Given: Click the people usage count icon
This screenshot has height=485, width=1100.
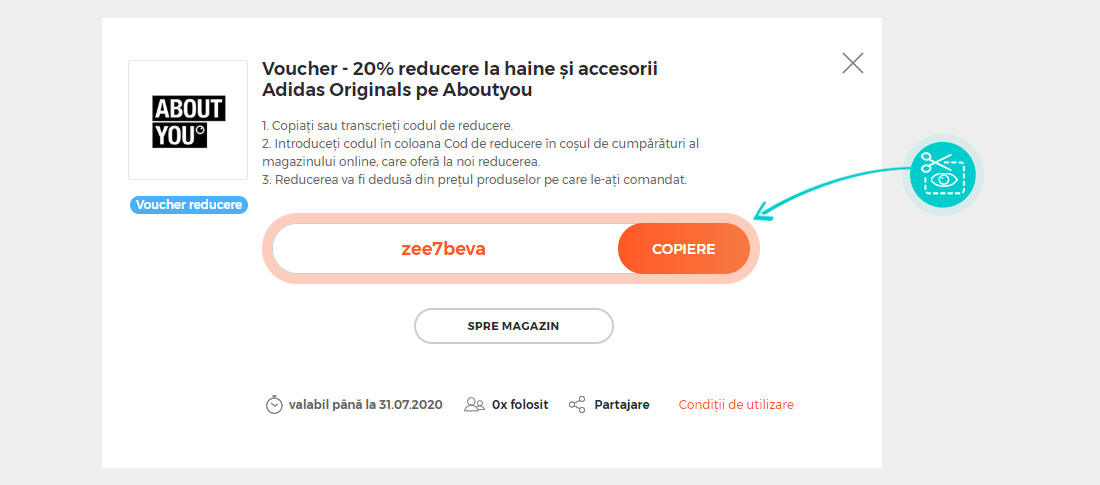Looking at the screenshot, I should tap(474, 405).
